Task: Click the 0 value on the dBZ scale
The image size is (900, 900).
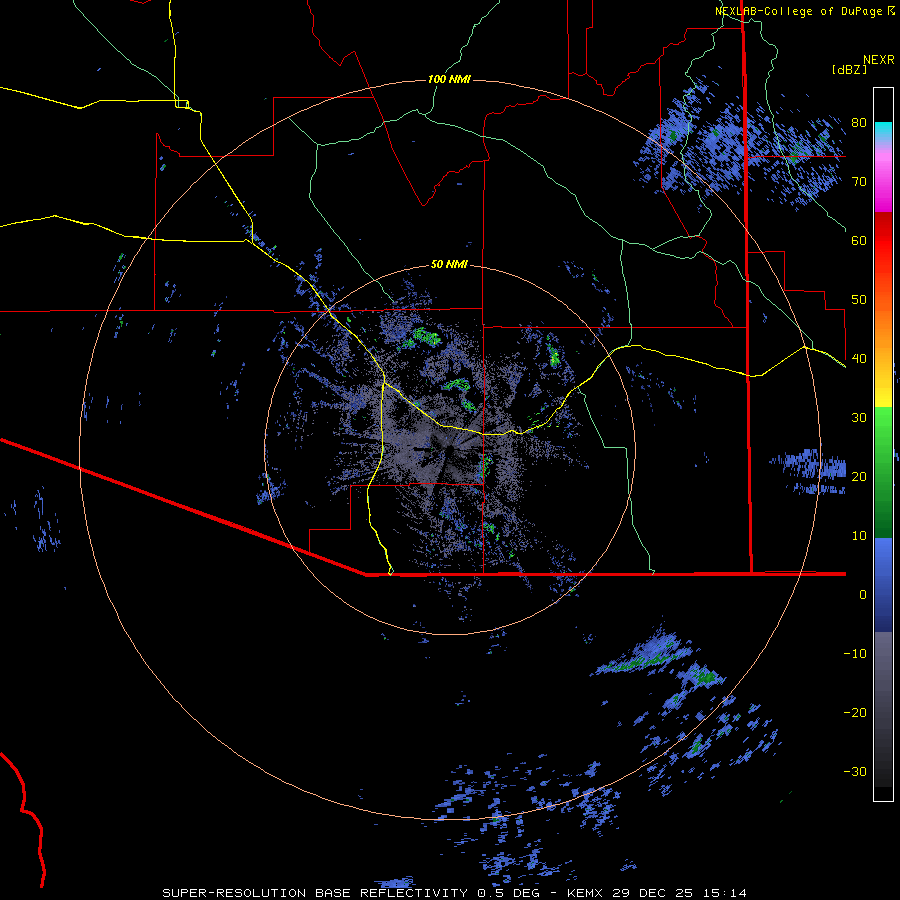Action: click(x=863, y=595)
